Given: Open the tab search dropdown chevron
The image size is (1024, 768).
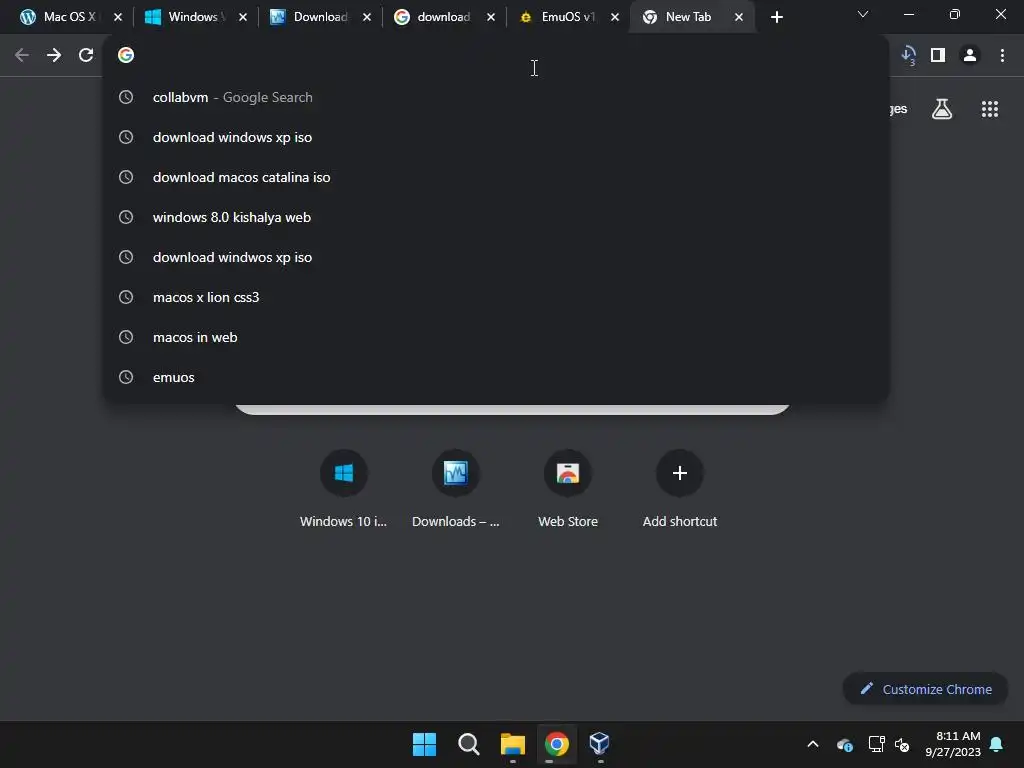Looking at the screenshot, I should [863, 14].
